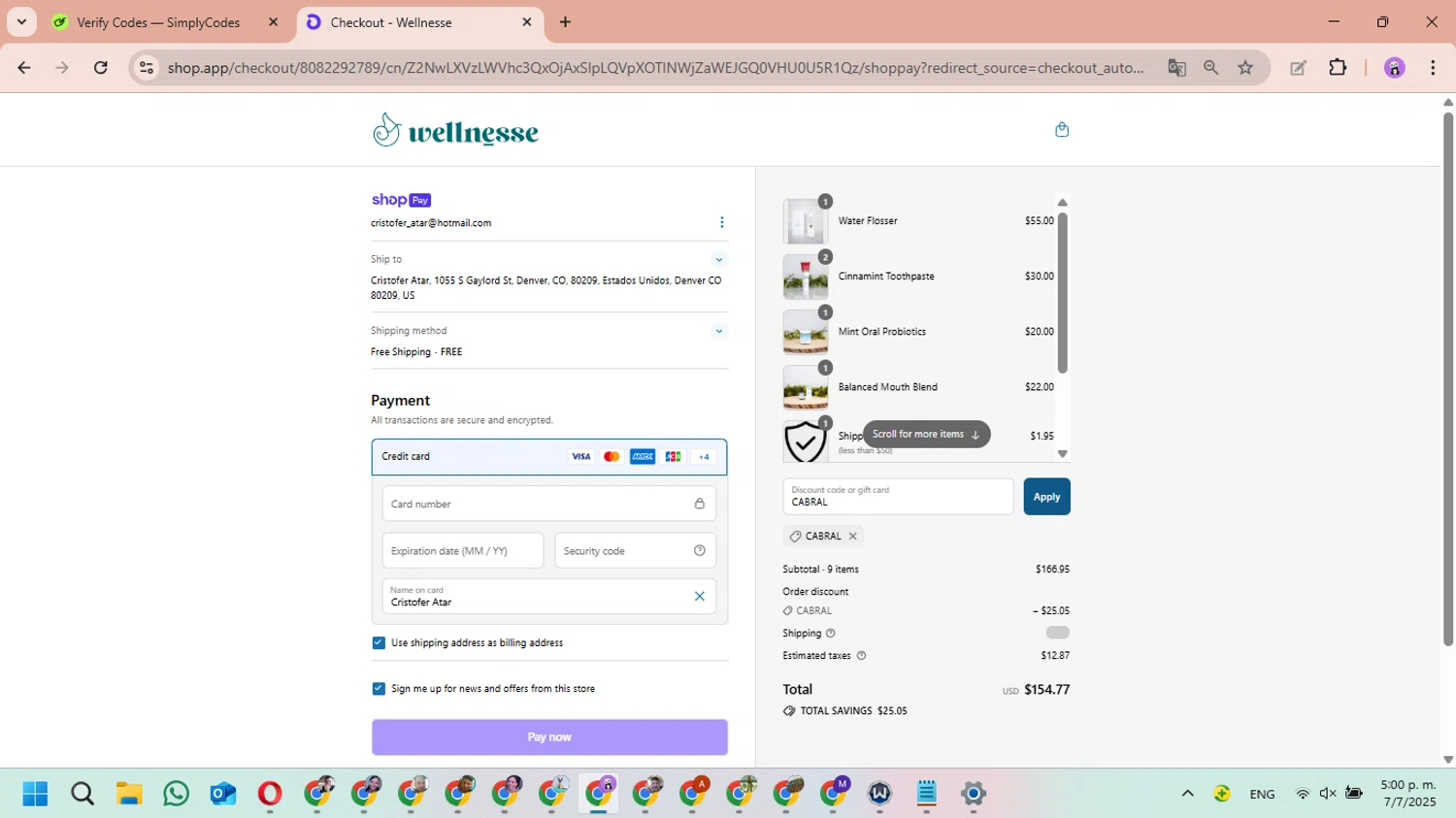
Task: Click the Cinnamint Toothpaste thumbnail
Action: (806, 278)
